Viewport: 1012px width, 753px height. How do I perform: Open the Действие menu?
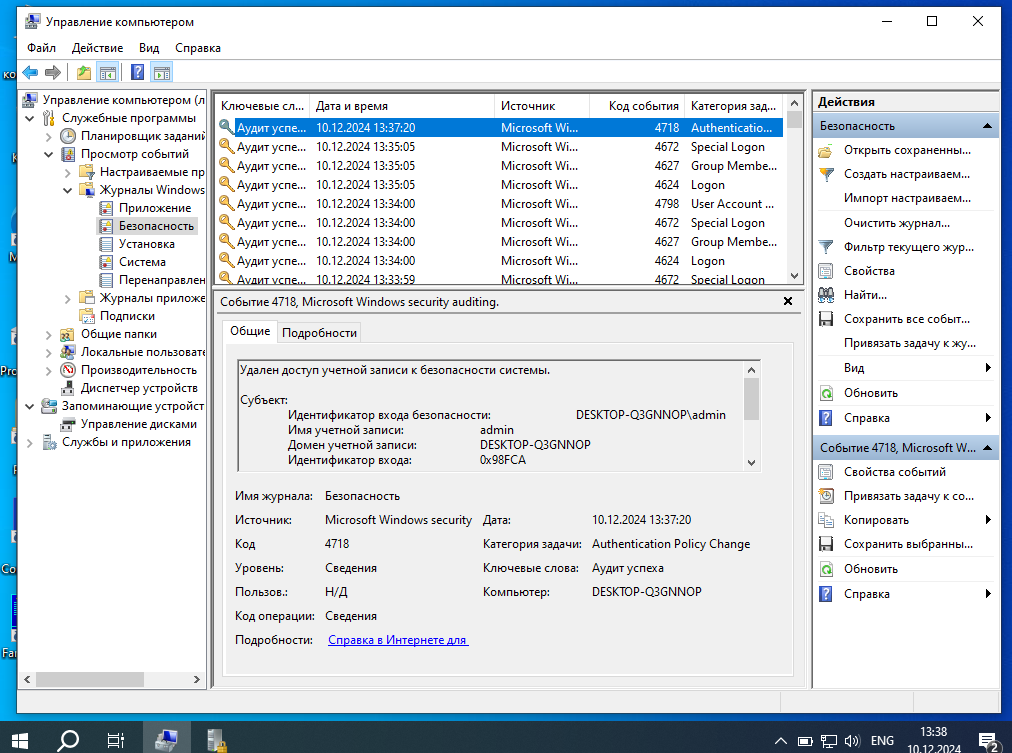(97, 48)
